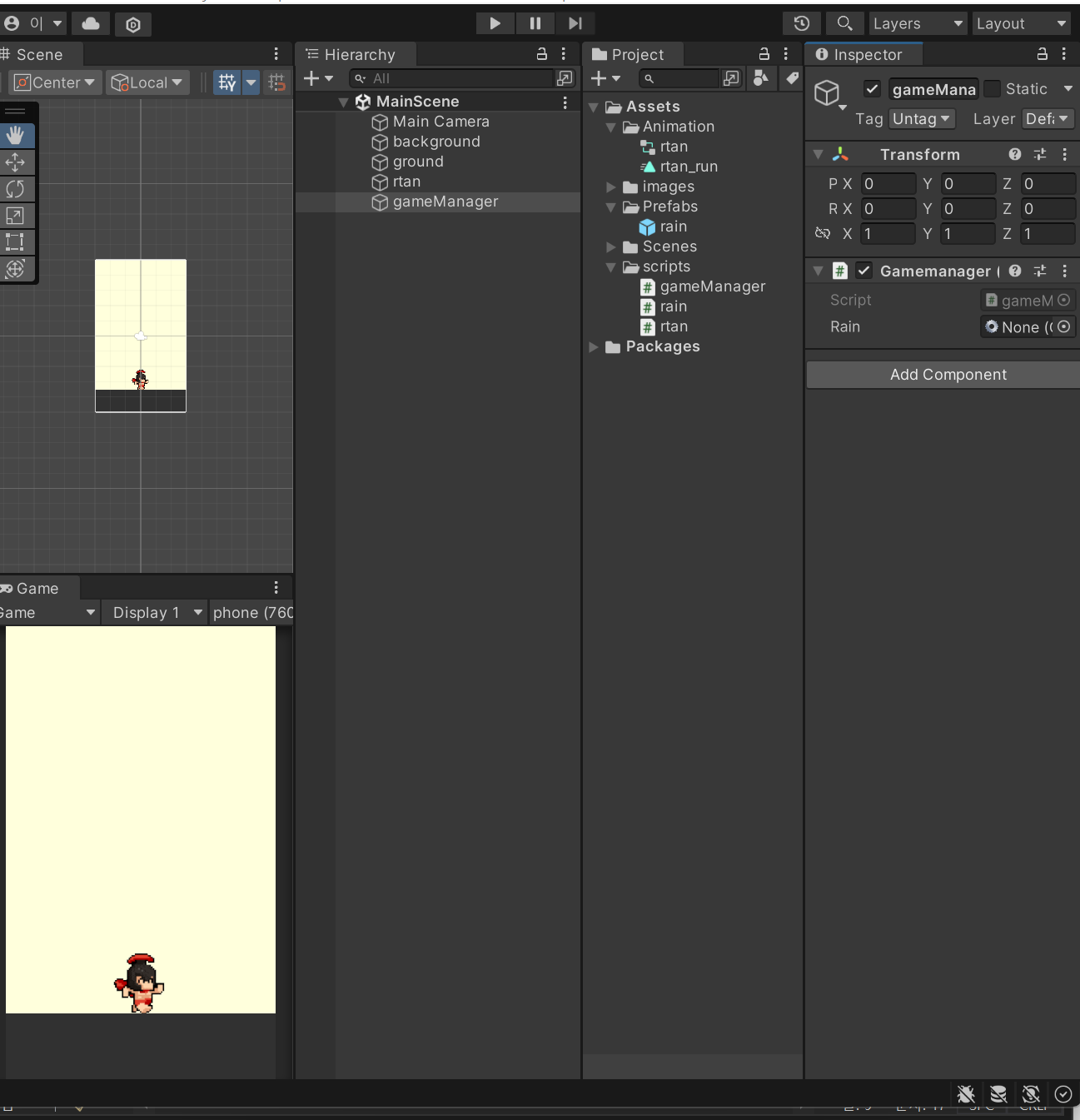This screenshot has height=1120, width=1080.
Task: Click the Position X input field
Action: point(888,184)
